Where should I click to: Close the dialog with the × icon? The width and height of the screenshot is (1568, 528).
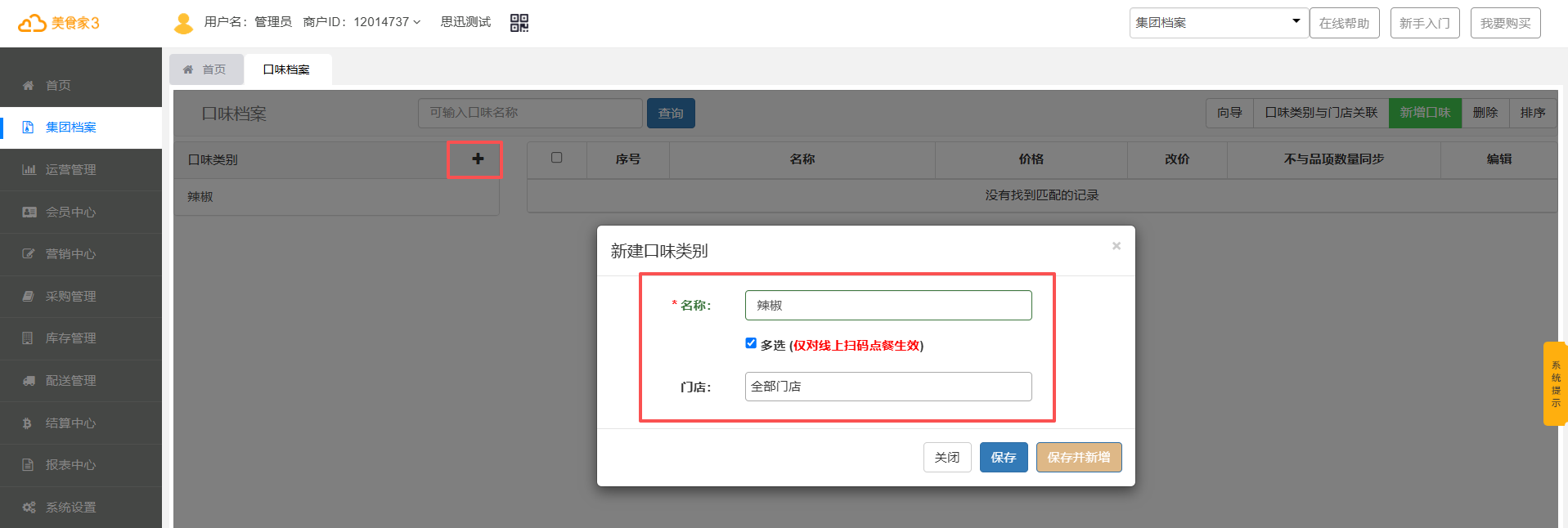coord(1116,246)
